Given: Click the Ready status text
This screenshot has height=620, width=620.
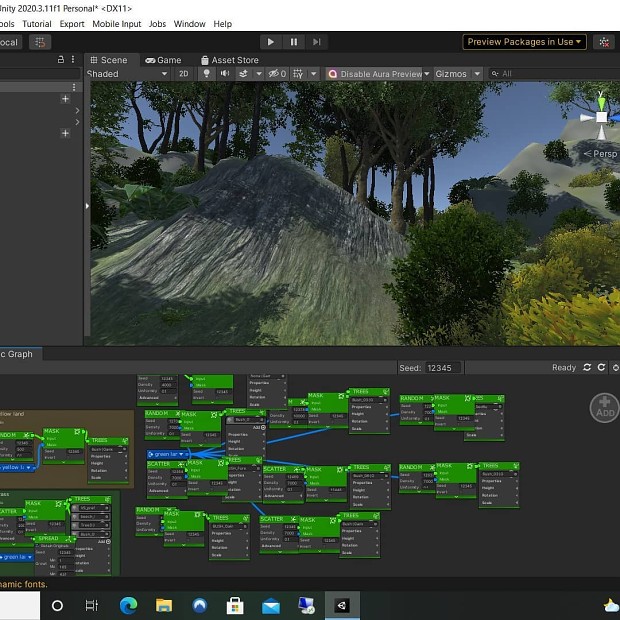Looking at the screenshot, I should tap(564, 368).
